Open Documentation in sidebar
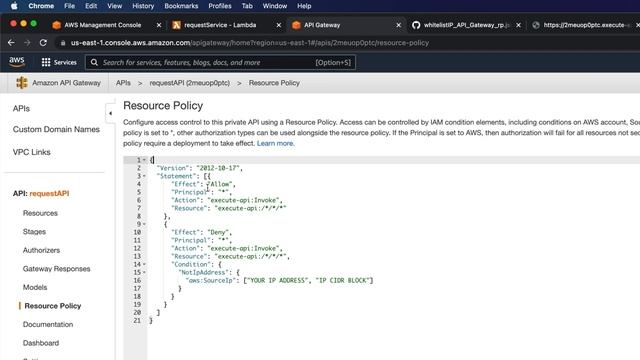640x360 pixels. click(x=48, y=324)
